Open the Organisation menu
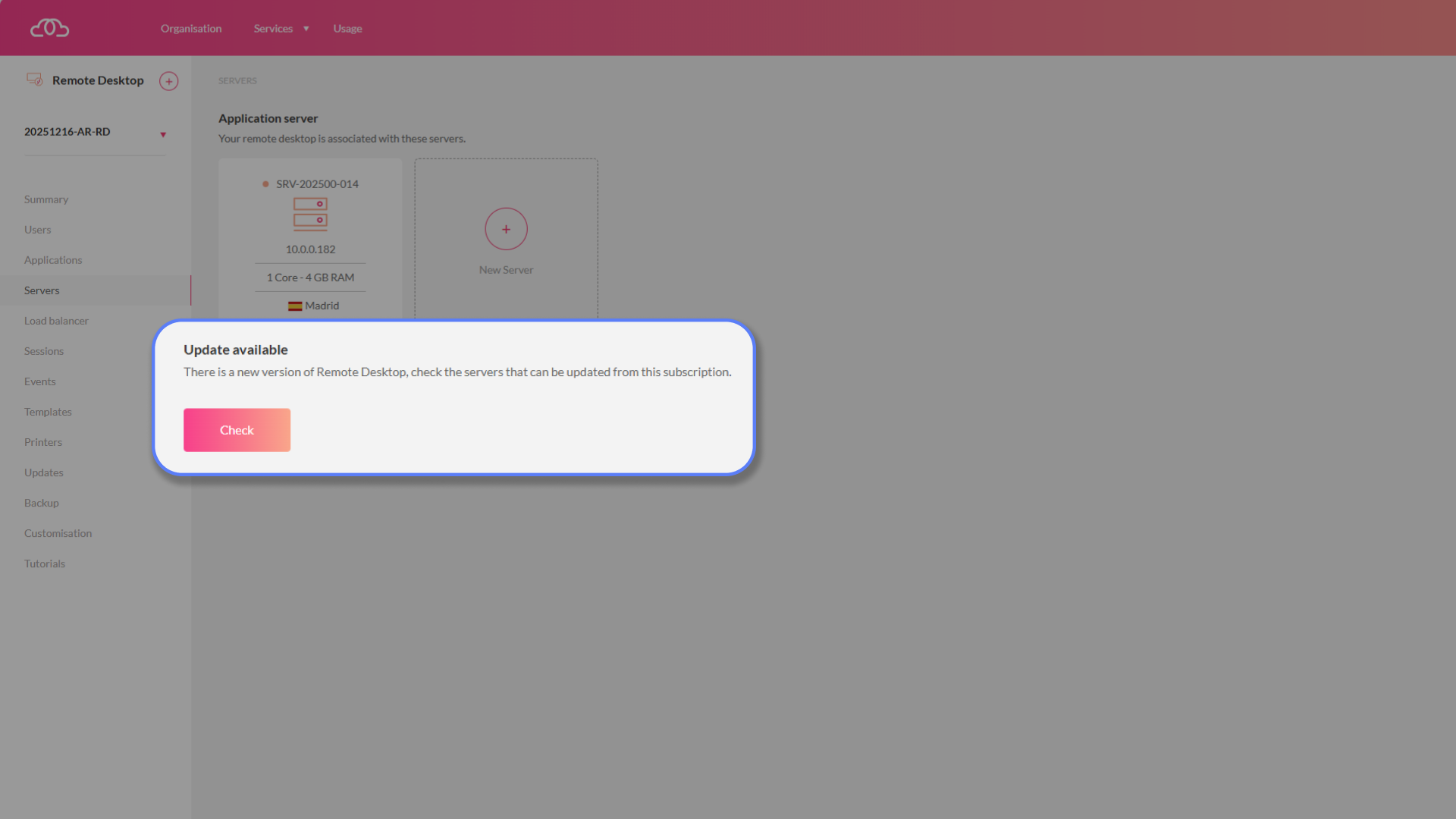Screen dimensions: 1456x819 (x=191, y=29)
